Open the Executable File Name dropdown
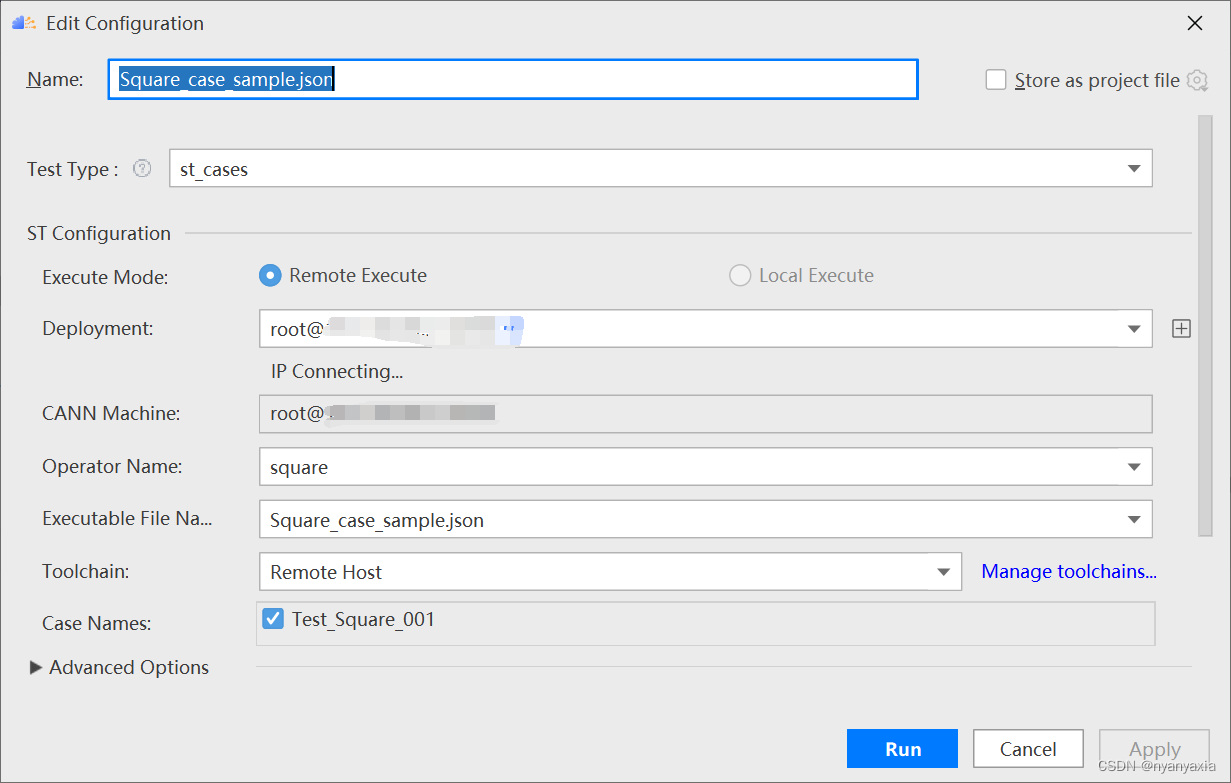Viewport: 1231px width, 783px height. [1134, 519]
